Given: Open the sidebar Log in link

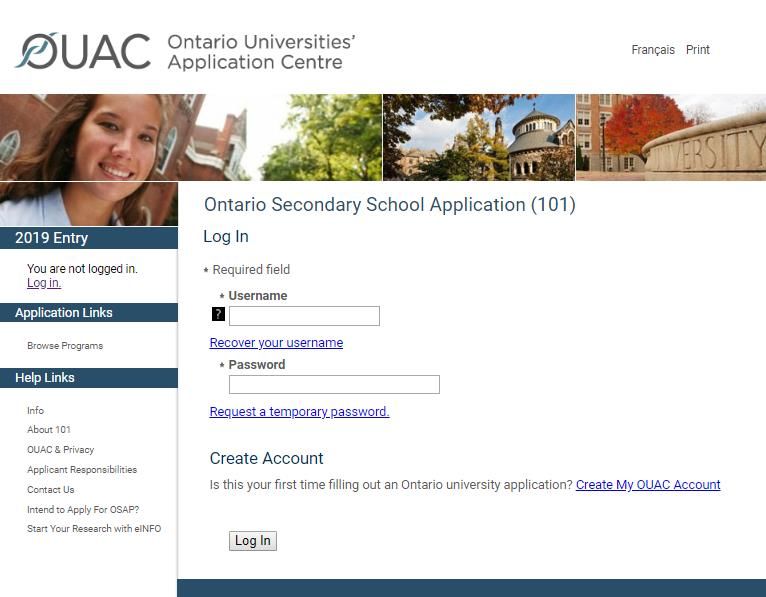Looking at the screenshot, I should click(x=44, y=283).
